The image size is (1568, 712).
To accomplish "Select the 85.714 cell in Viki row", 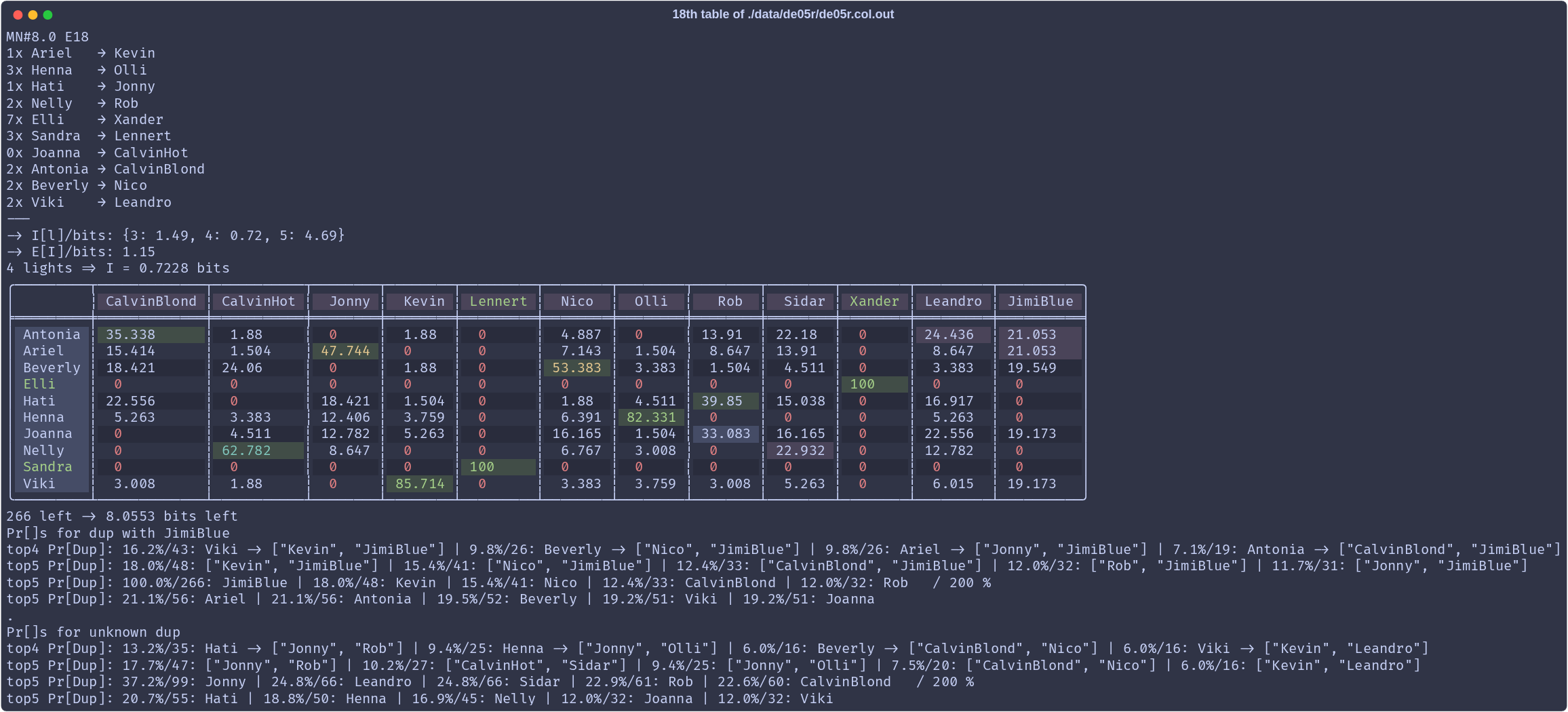I will coord(420,484).
